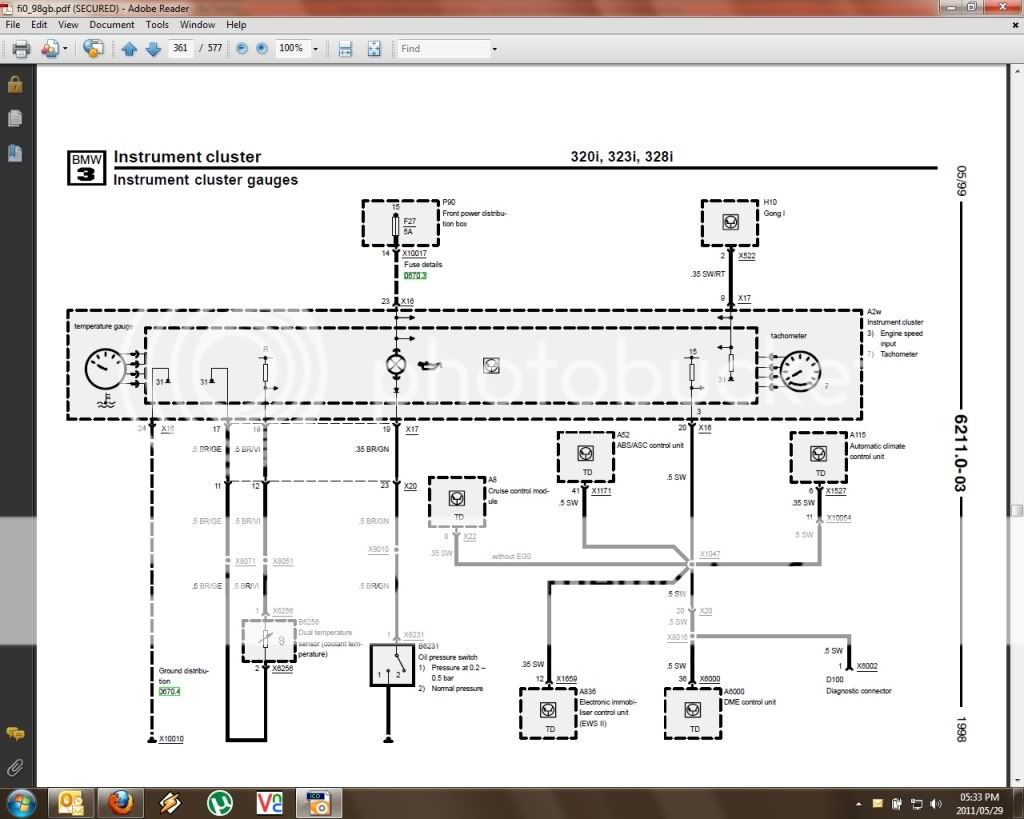1024x819 pixels.
Task: Click the document and files toolbar icon
Action: [x=50, y=48]
